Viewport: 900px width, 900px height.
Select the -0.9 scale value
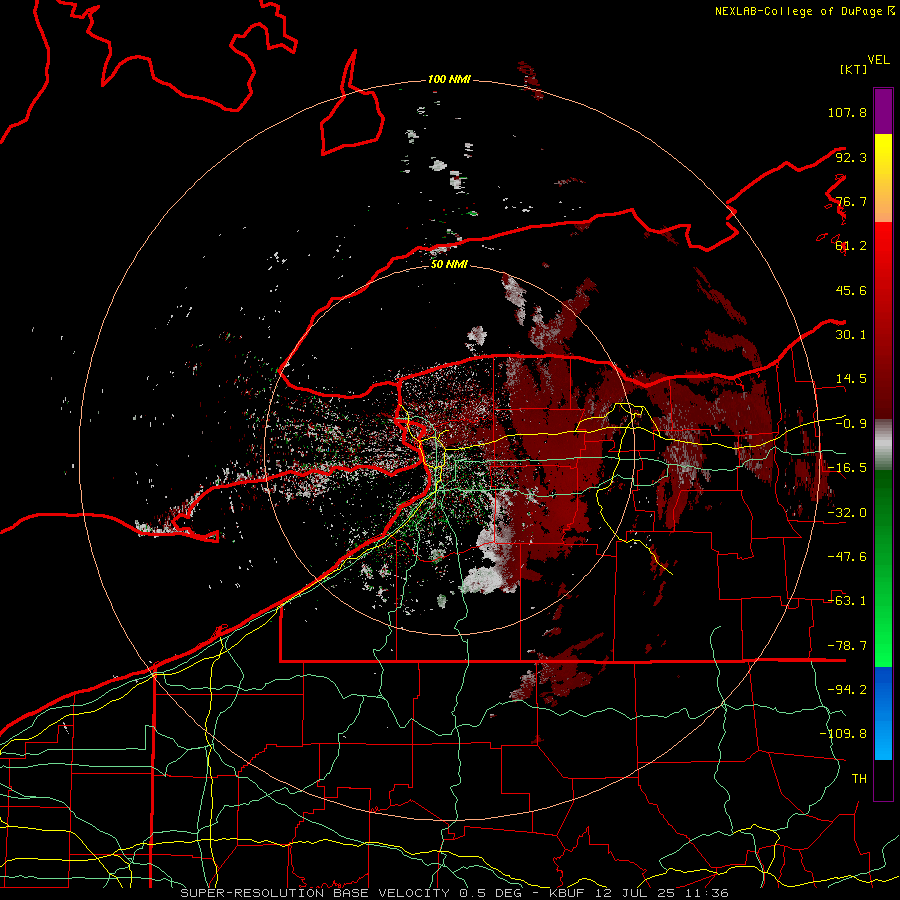(x=851, y=424)
